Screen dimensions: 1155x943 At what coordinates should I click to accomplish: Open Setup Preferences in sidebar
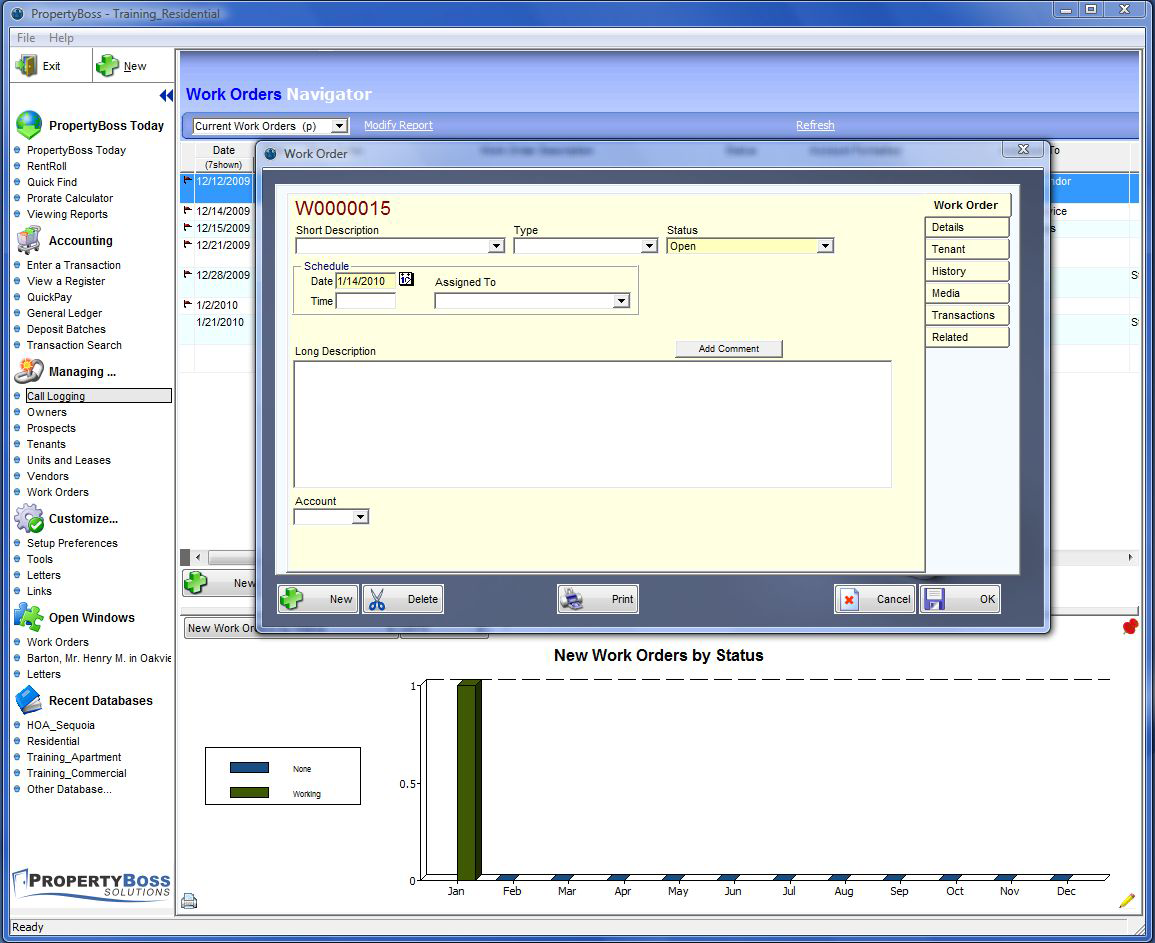(72, 543)
